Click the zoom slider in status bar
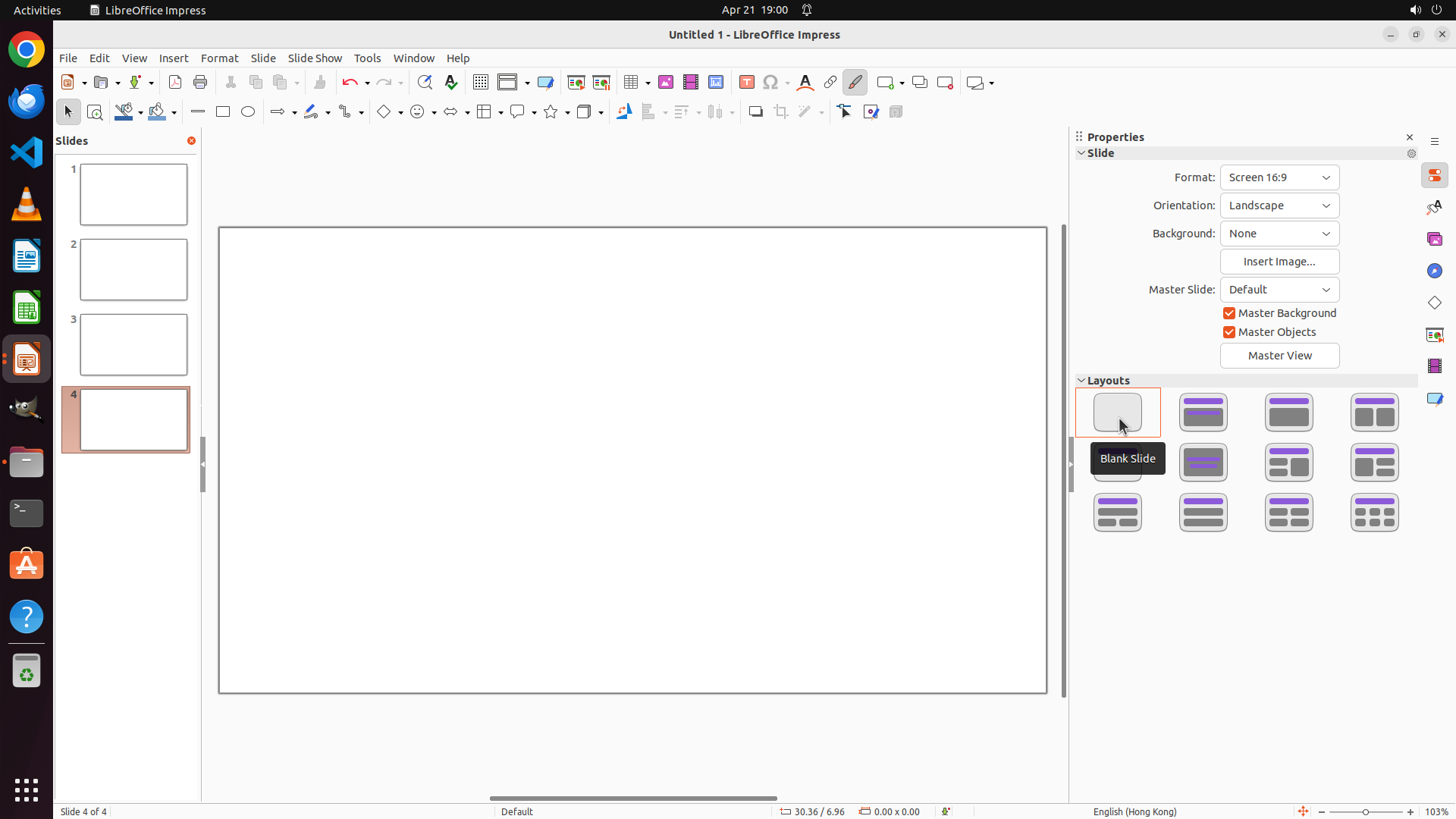The height and width of the screenshot is (819, 1456). pos(1366,812)
